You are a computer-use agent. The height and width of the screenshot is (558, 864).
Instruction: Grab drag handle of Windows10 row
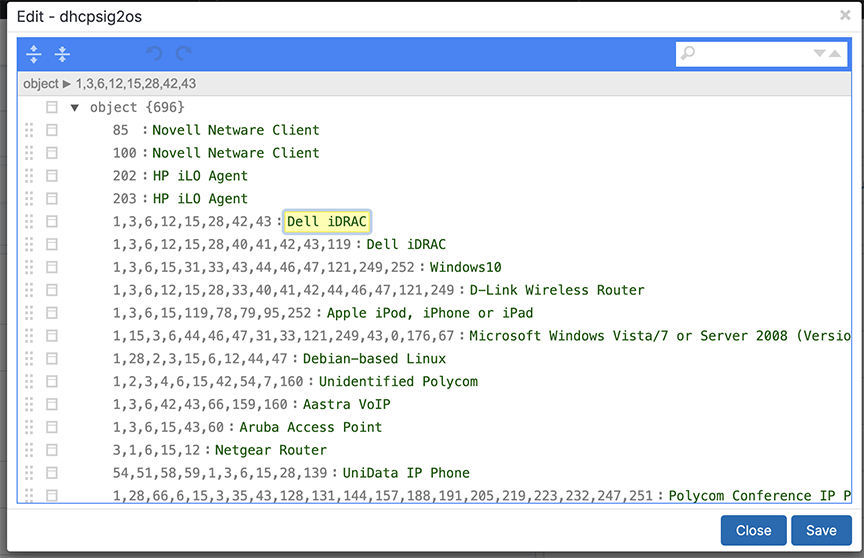[x=29, y=267]
